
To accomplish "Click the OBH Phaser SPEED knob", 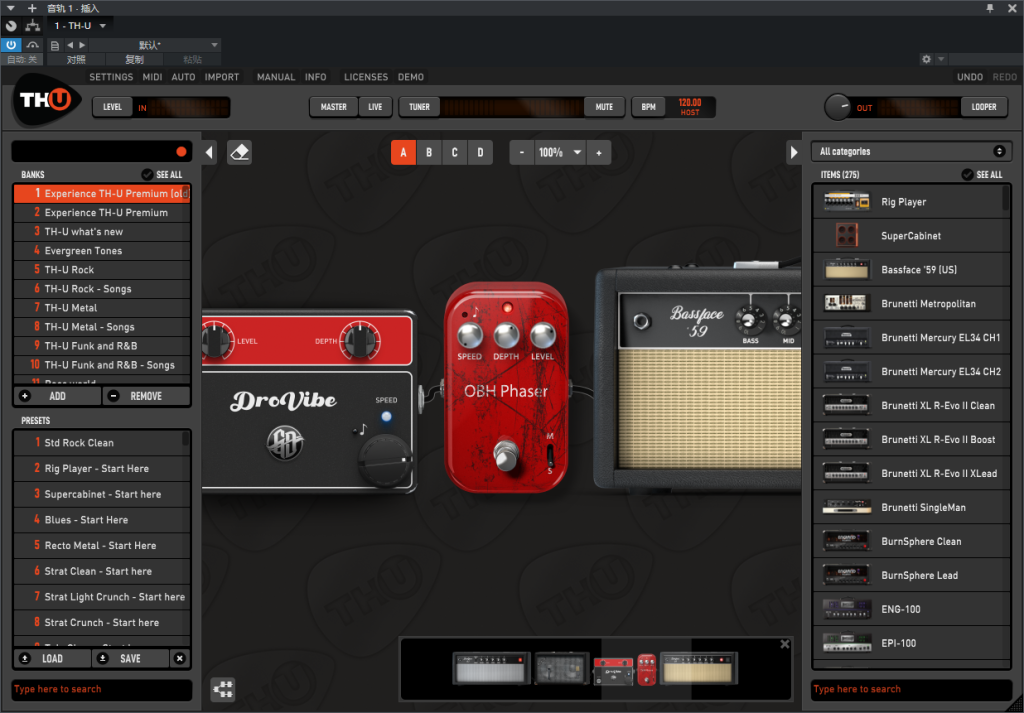I will tap(469, 335).
